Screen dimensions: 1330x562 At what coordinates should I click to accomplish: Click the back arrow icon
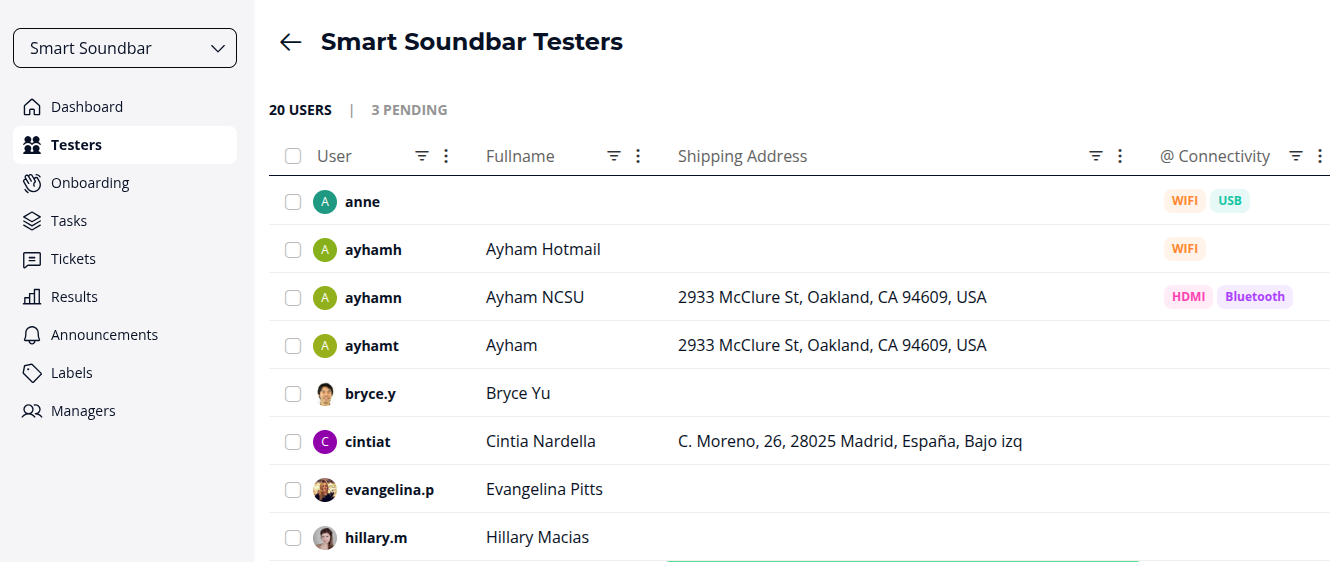coord(290,42)
